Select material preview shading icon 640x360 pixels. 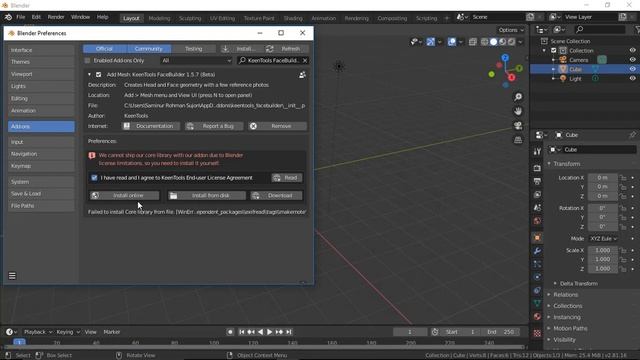pos(502,42)
